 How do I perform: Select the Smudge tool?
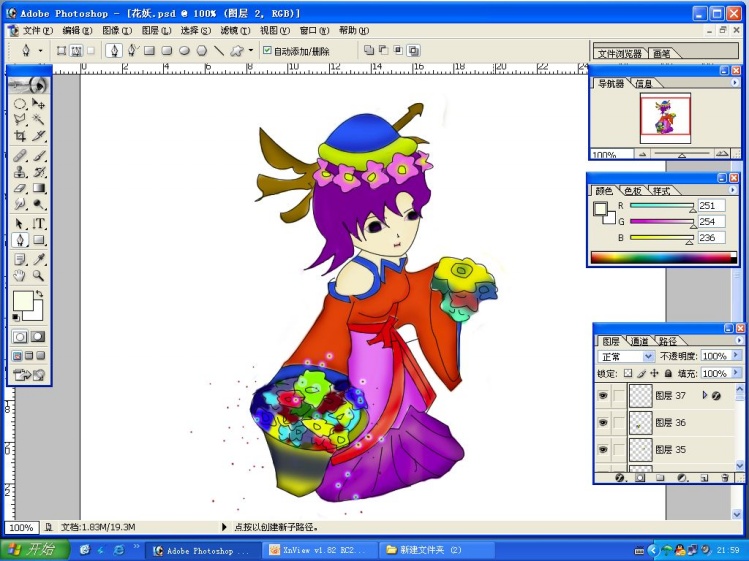click(x=20, y=205)
